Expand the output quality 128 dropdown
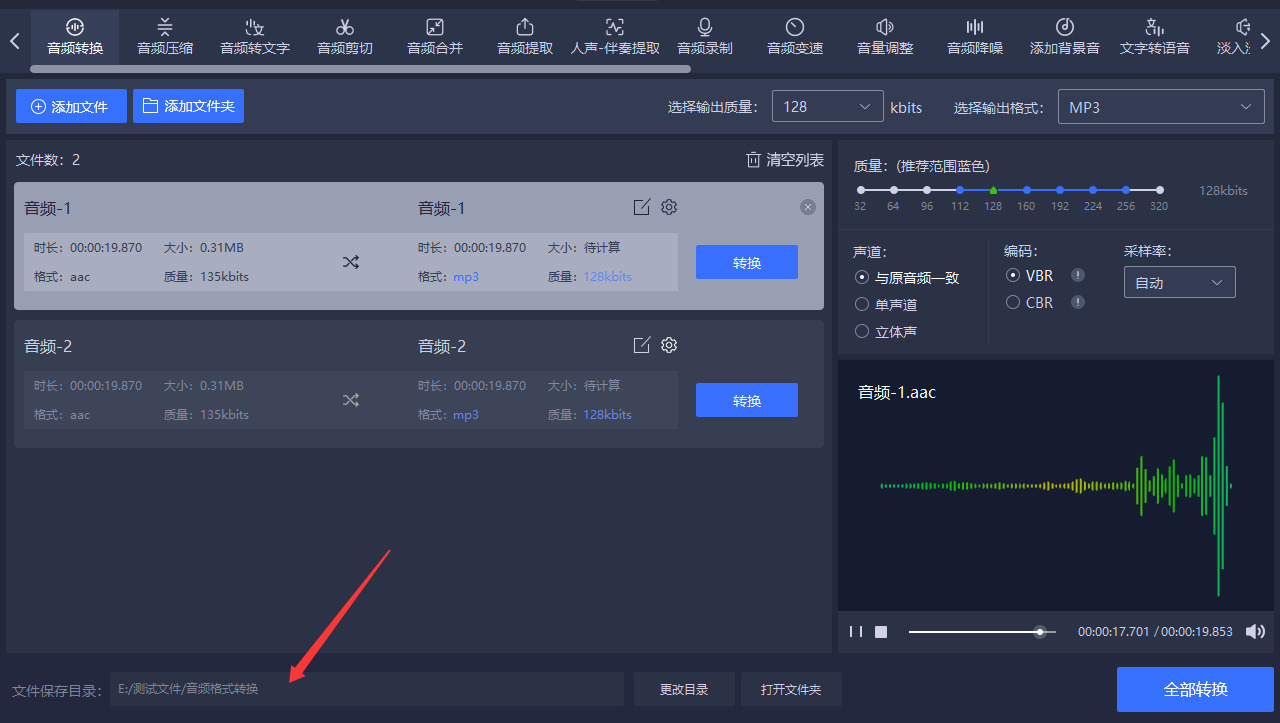Image resolution: width=1280 pixels, height=723 pixels. 827,107
